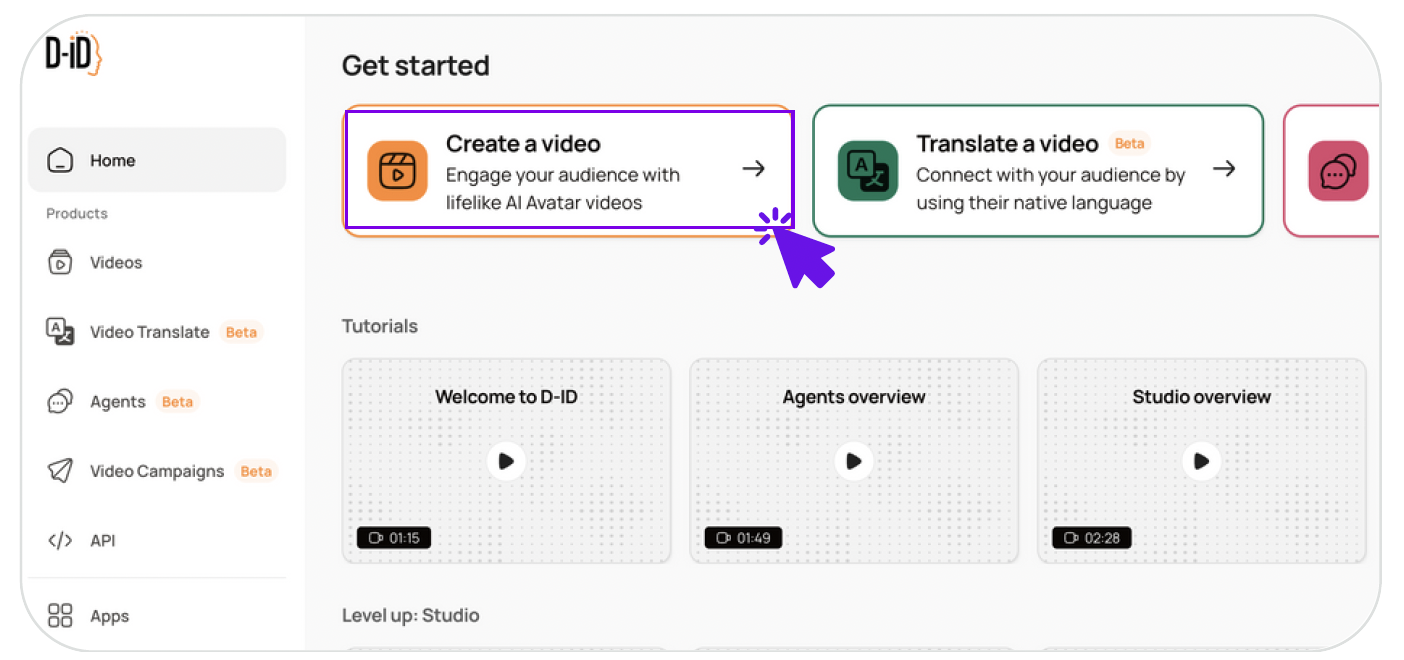Click the Video Translate sidebar icon
The image size is (1404, 660).
coord(61,332)
